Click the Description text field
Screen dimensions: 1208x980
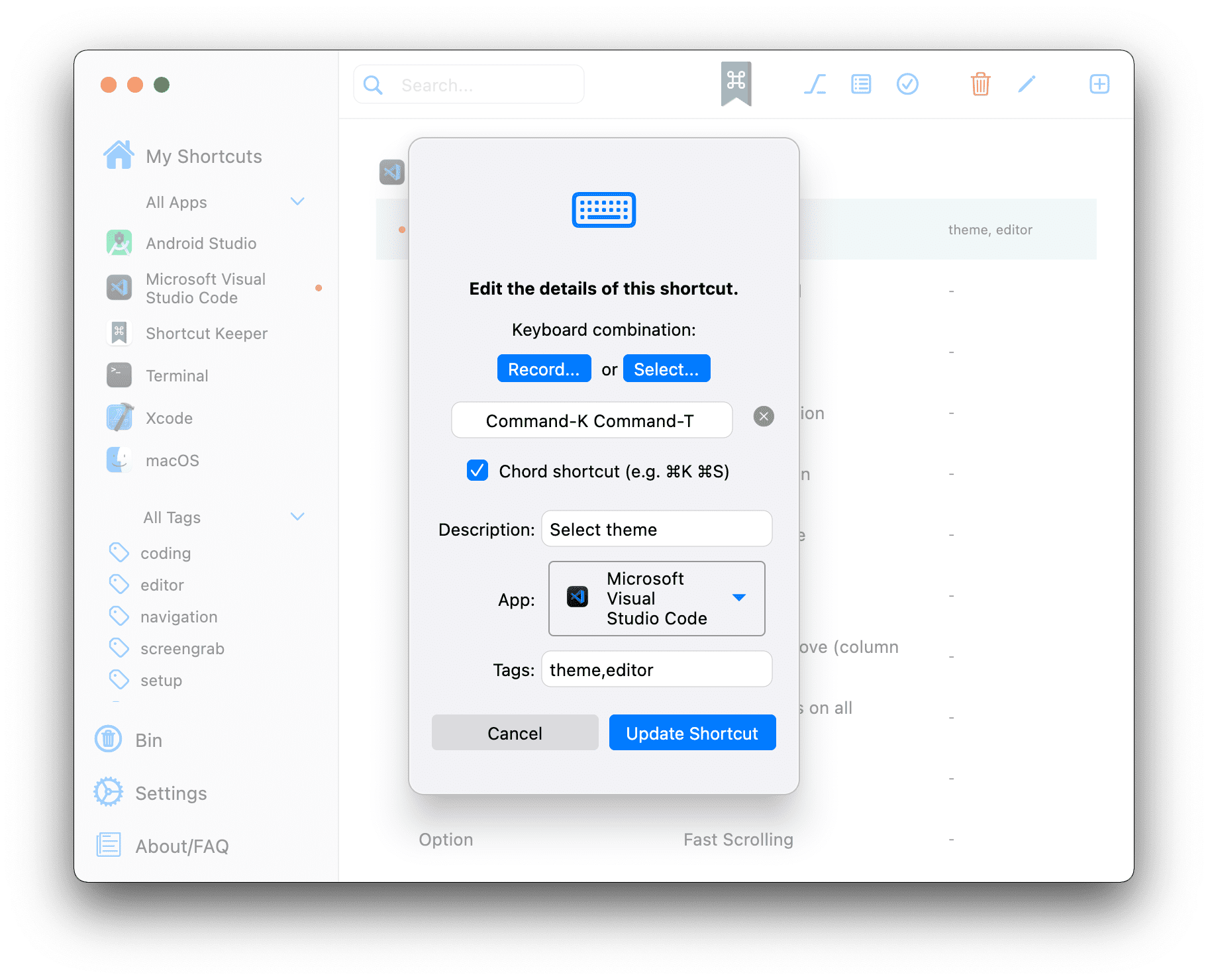pos(656,529)
